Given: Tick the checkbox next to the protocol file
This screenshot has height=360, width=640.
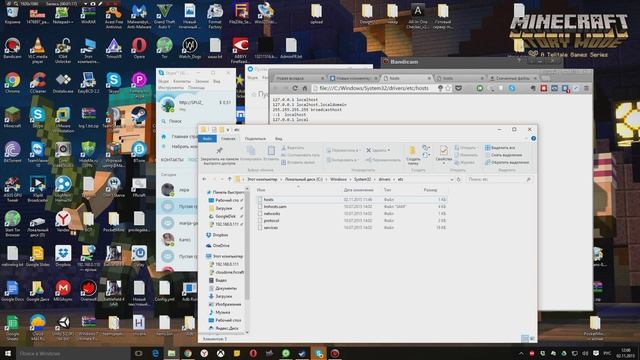Looking at the screenshot, I should click(x=260, y=220).
